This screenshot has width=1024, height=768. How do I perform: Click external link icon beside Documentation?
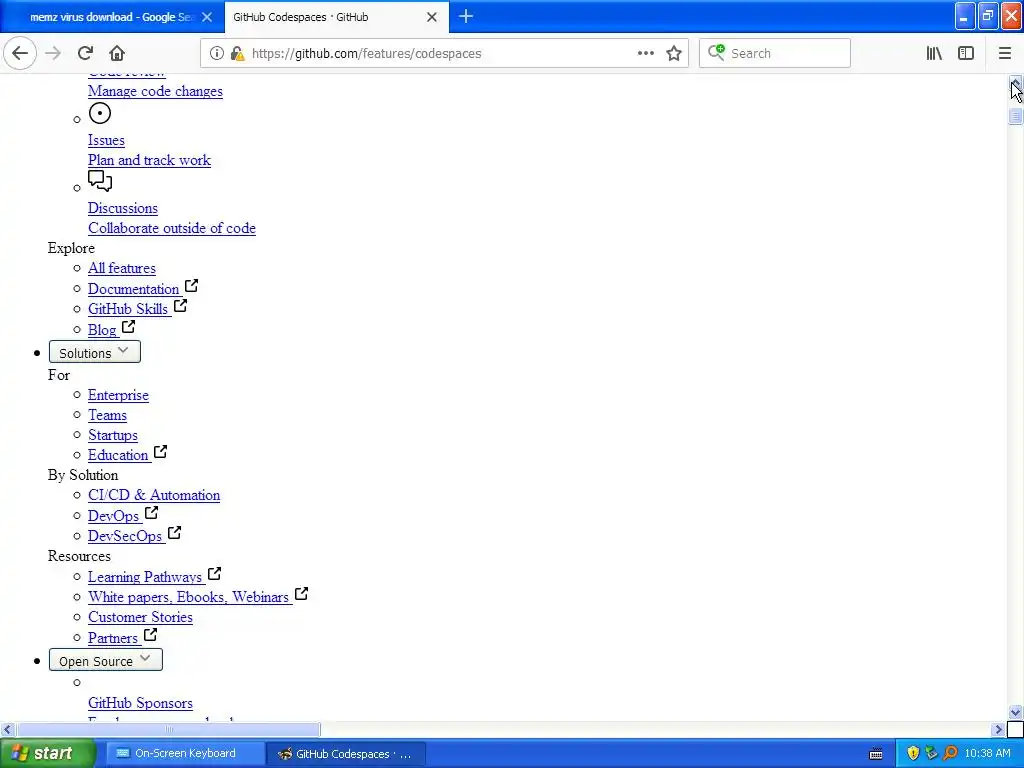[191, 286]
